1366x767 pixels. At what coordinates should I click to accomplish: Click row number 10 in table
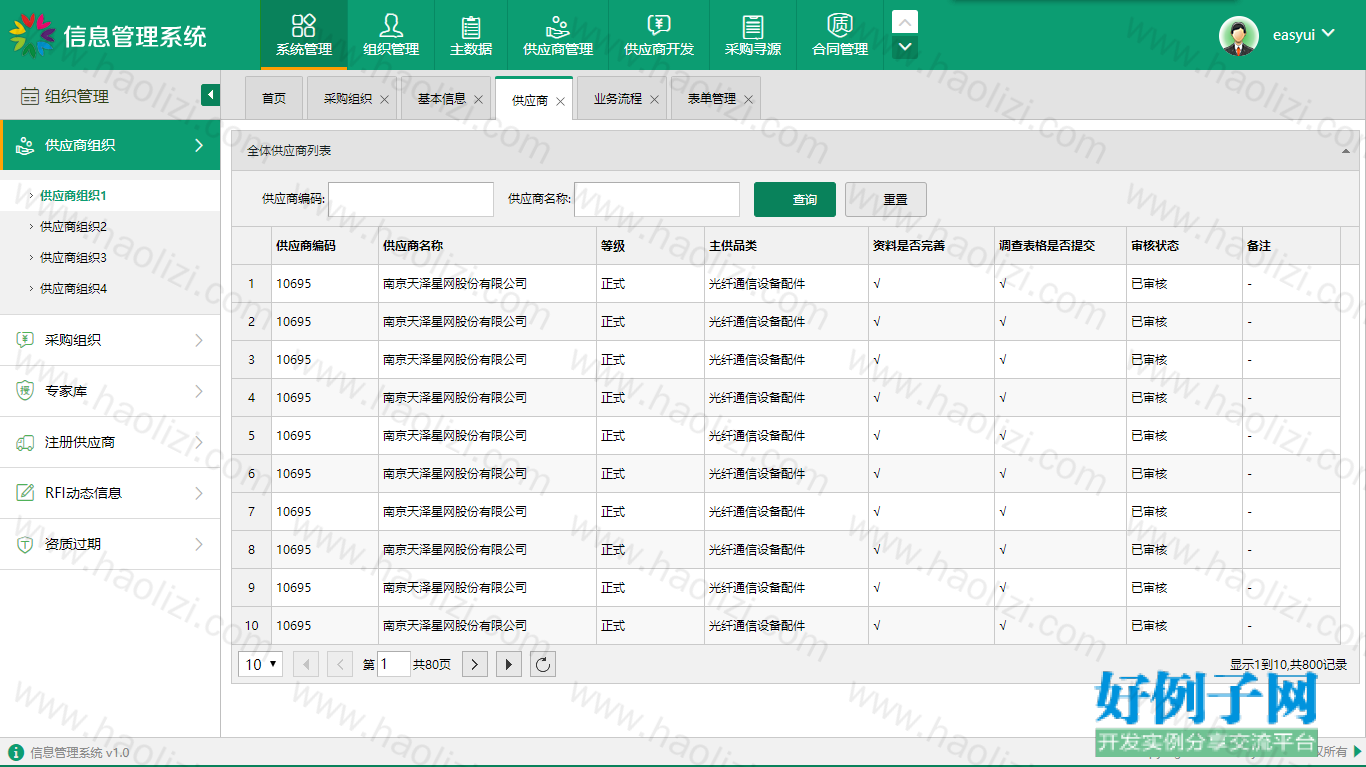[x=252, y=626]
